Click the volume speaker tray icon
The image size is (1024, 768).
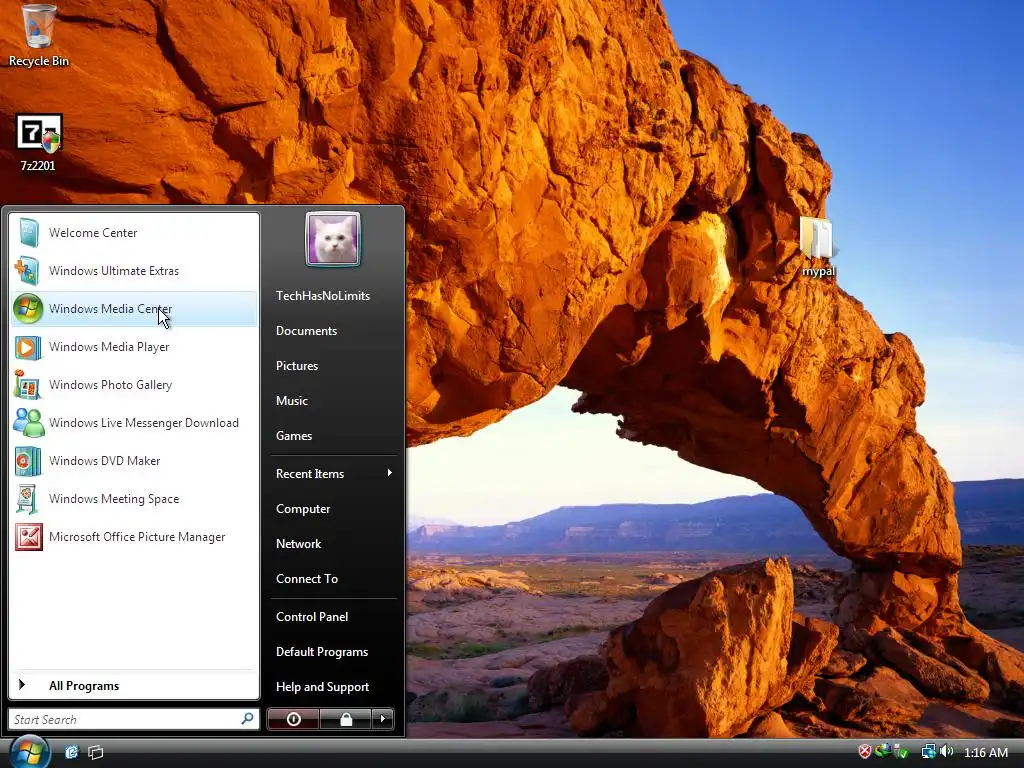click(x=947, y=752)
